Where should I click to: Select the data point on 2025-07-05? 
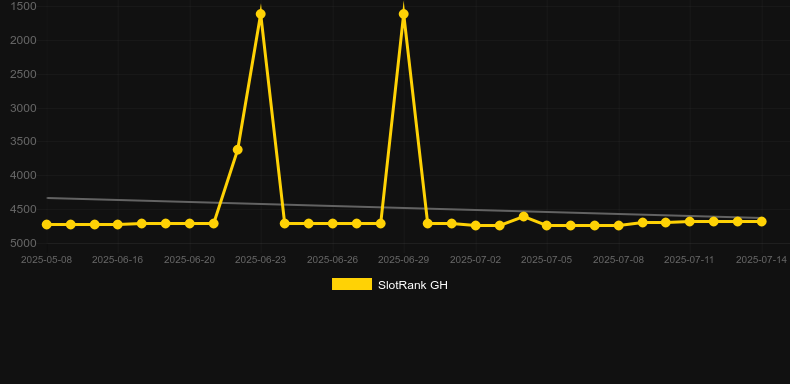point(547,225)
